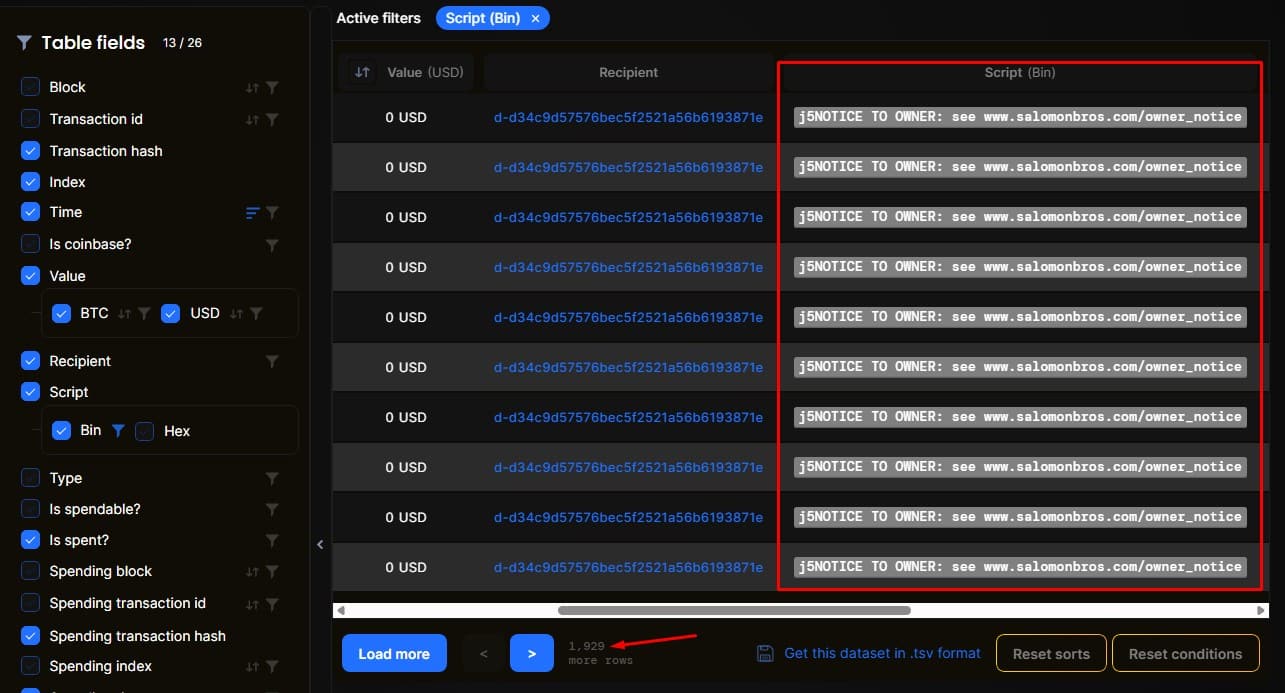Sort by Spending index
This screenshot has width=1285, height=693.
click(x=252, y=667)
